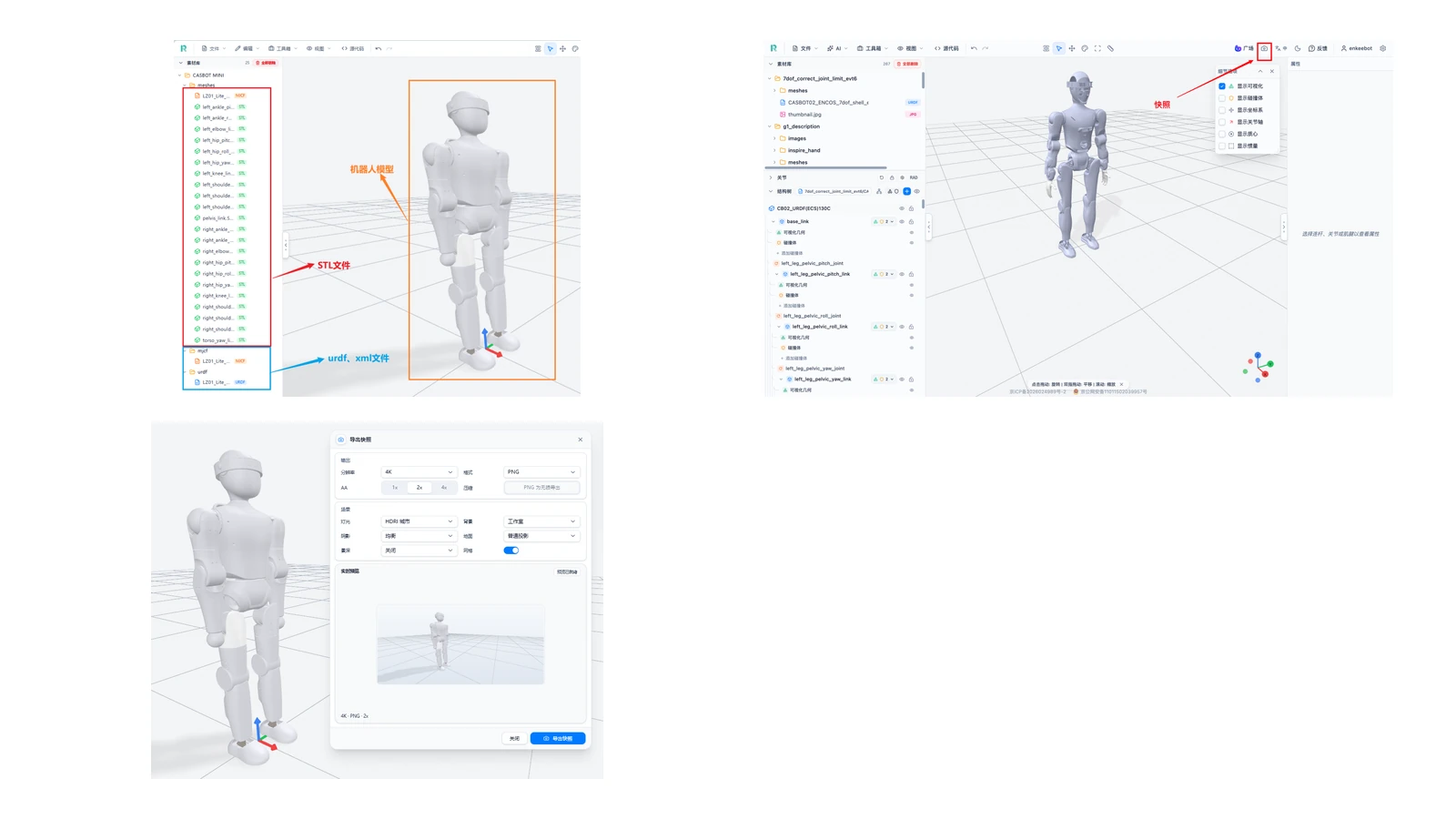This screenshot has width=1456, height=819.
Task: Click the reset icon in the 关节 row
Action: (x=882, y=177)
